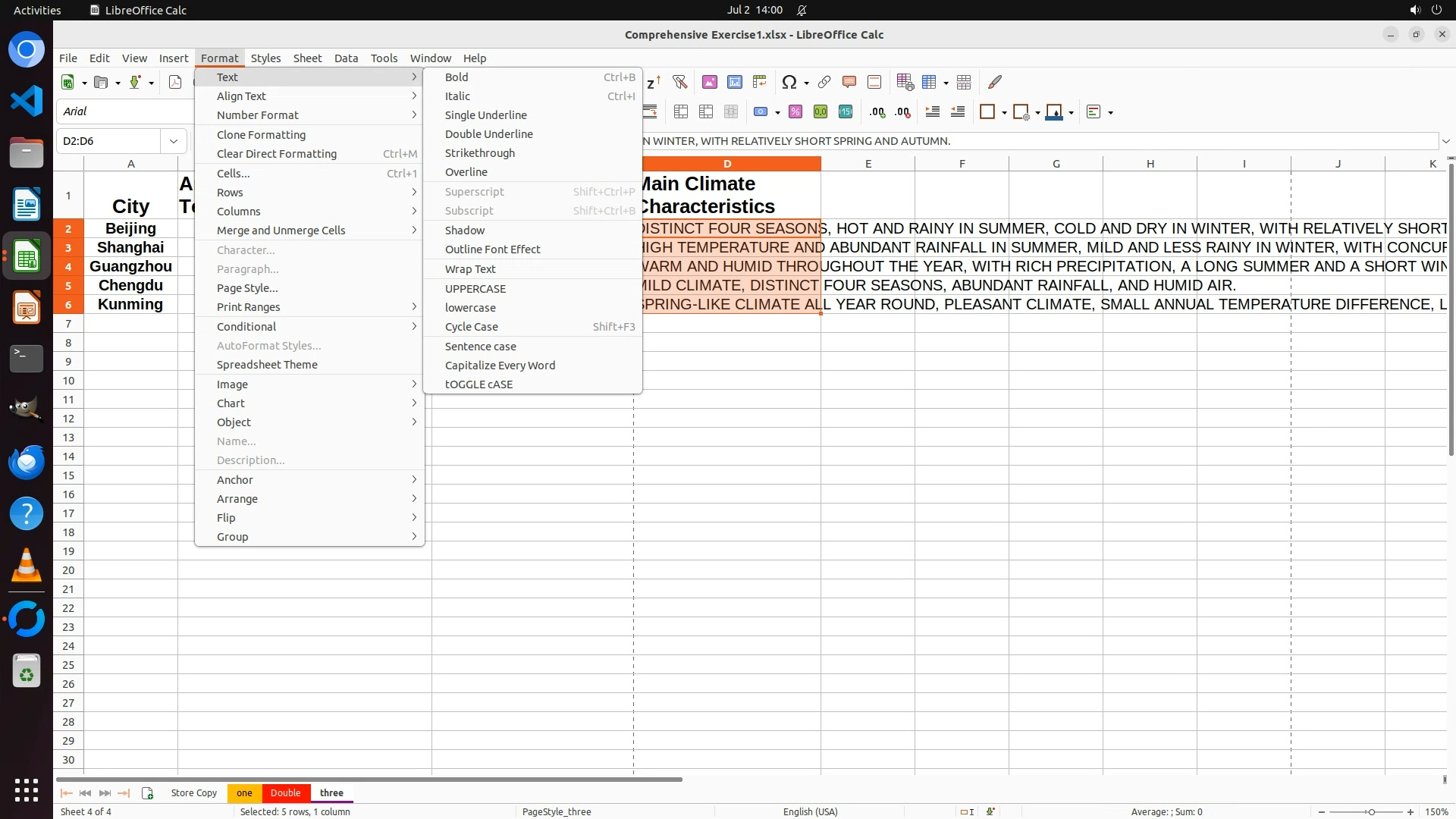1456x819 pixels.
Task: Switch to the Double sheet tab
Action: pos(285,792)
